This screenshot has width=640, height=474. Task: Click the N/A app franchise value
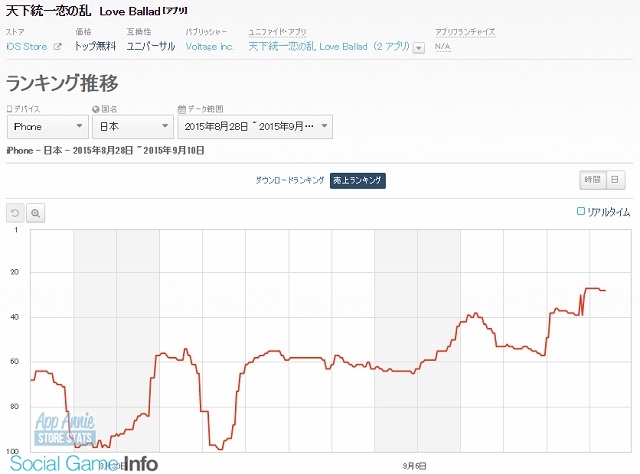[442, 47]
